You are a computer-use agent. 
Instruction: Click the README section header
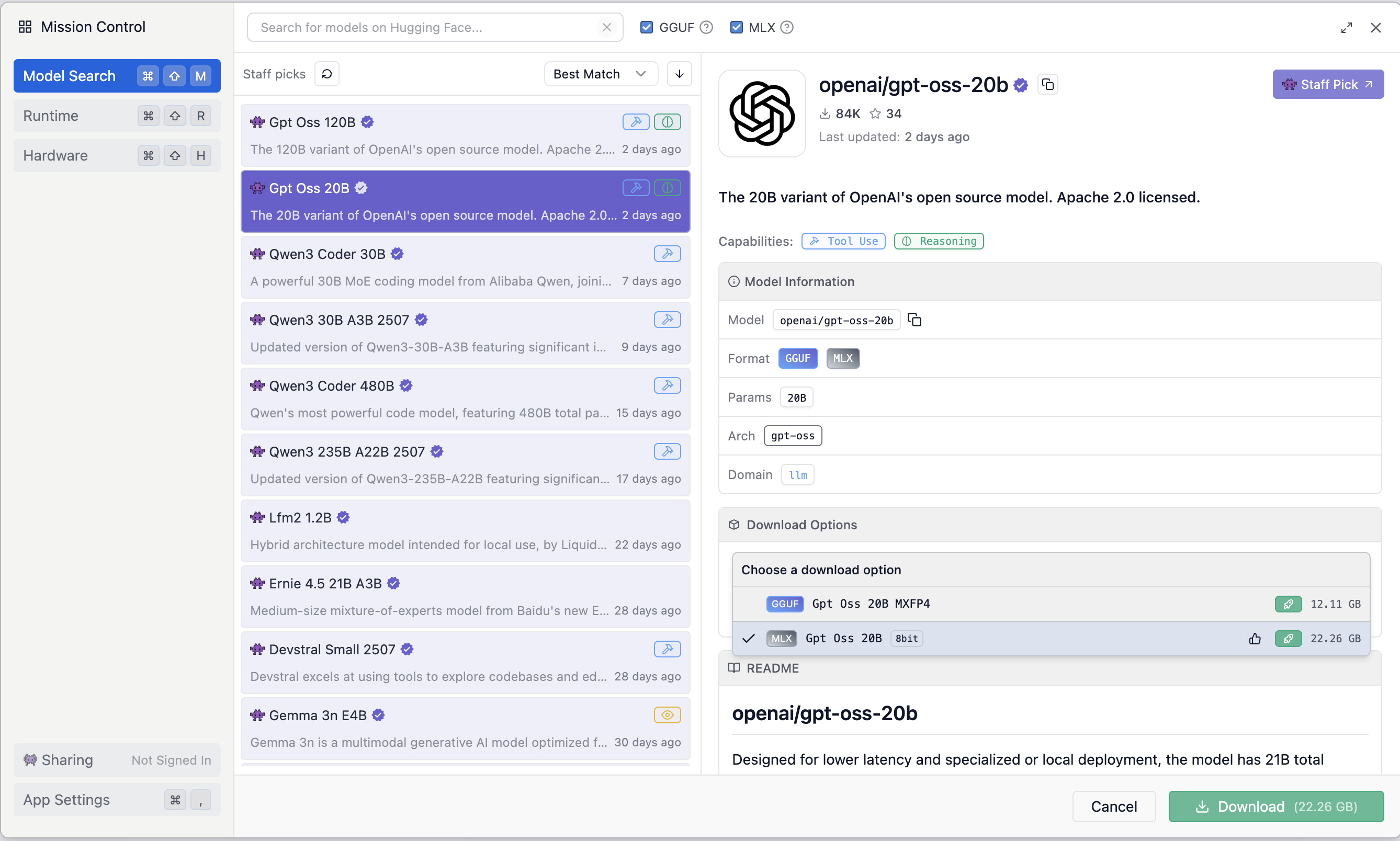[x=1049, y=668]
